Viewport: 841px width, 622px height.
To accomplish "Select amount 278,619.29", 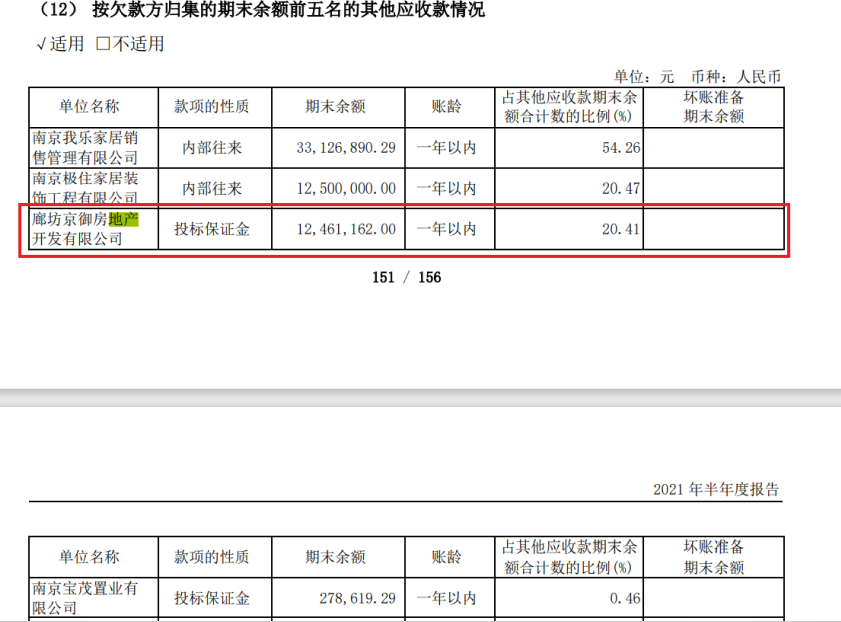I will click(357, 598).
